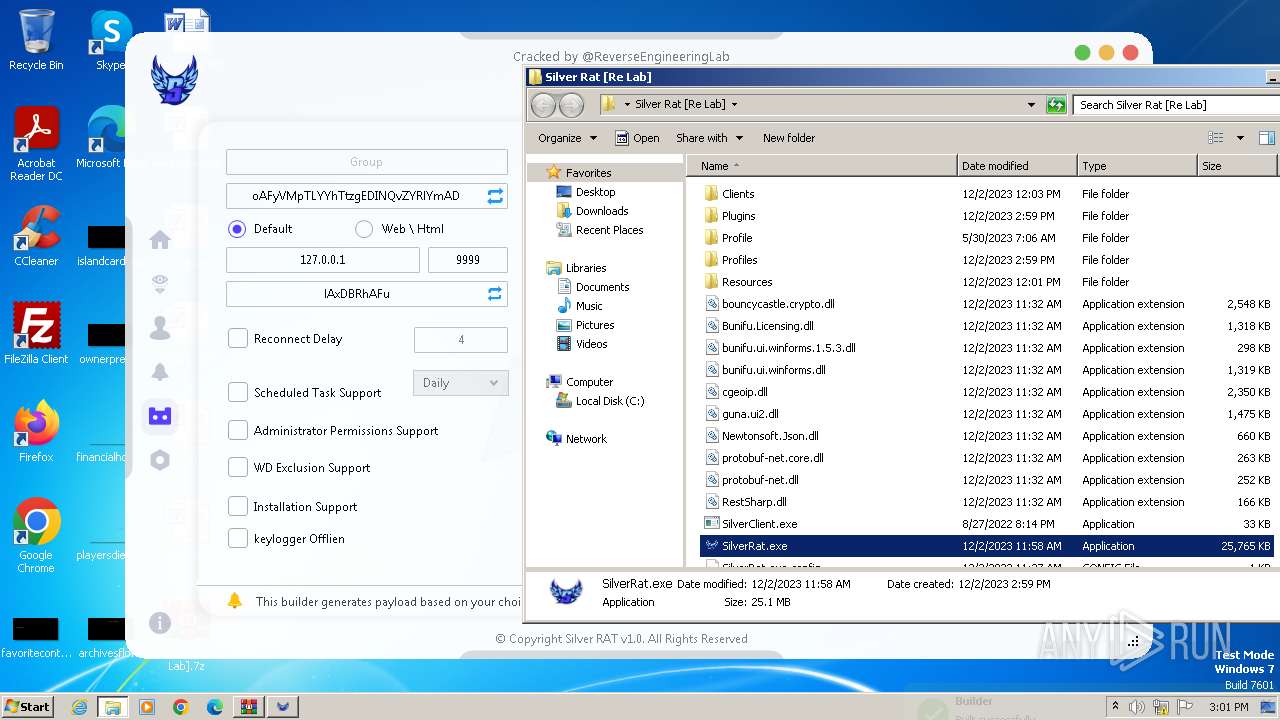The height and width of the screenshot is (720, 1280).
Task: Open the view options dropdown arrow
Action: 1240,138
